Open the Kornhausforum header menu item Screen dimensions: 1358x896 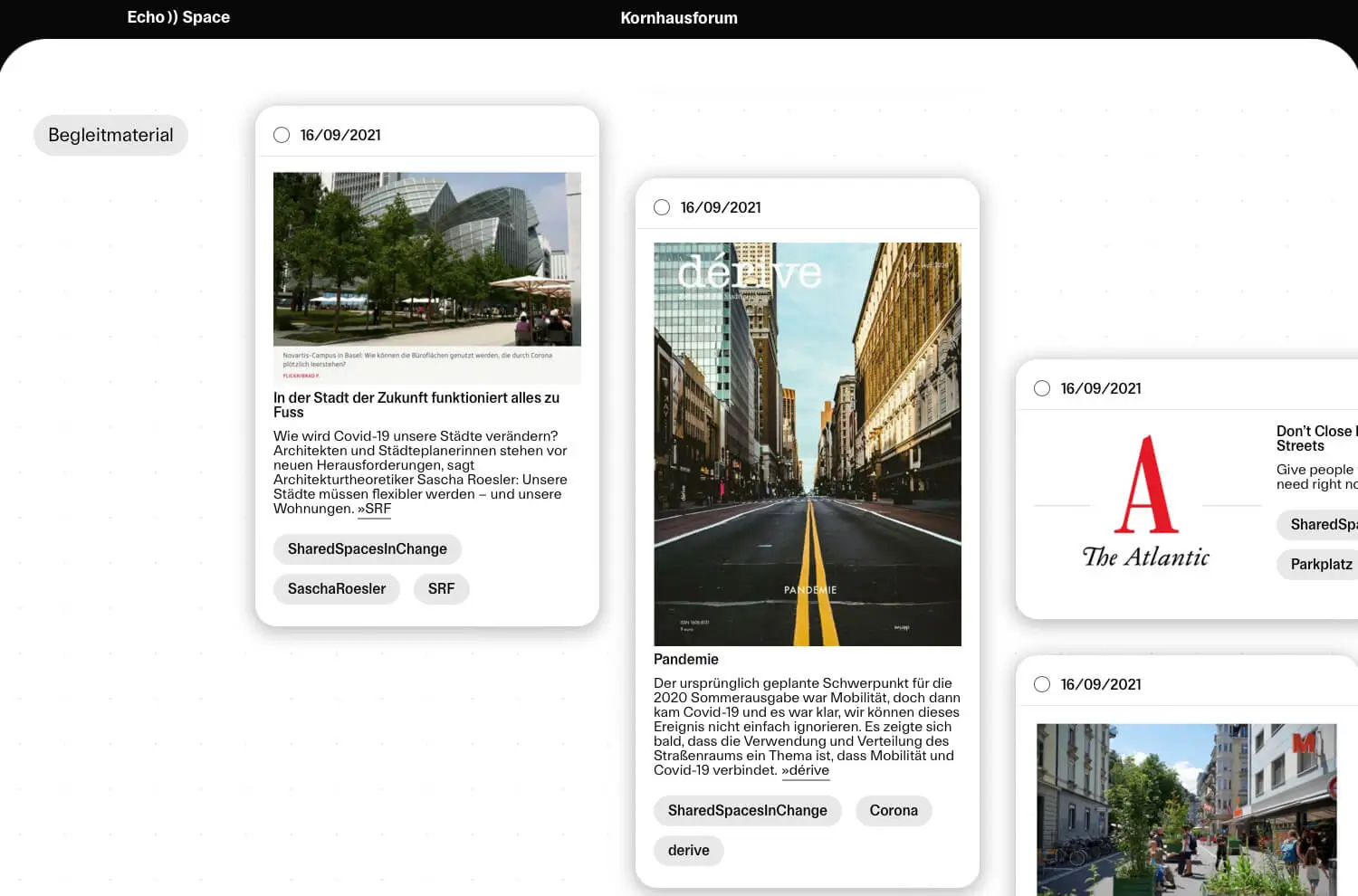[678, 18]
